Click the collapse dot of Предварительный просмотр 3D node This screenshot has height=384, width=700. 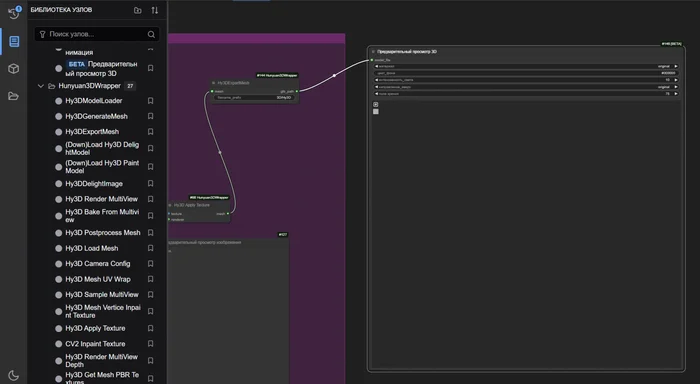click(x=373, y=52)
